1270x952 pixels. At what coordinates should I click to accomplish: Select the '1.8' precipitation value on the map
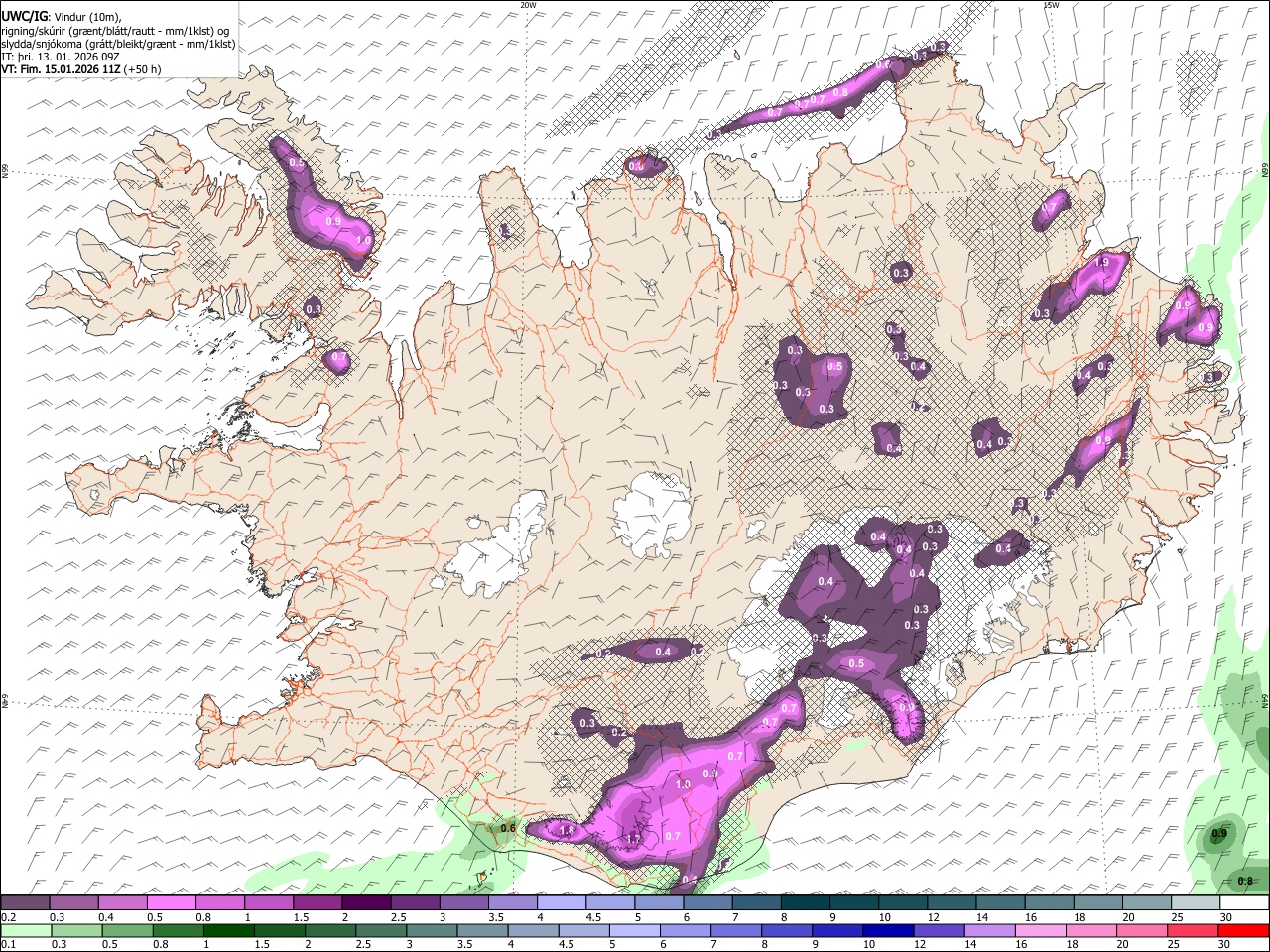click(x=568, y=831)
